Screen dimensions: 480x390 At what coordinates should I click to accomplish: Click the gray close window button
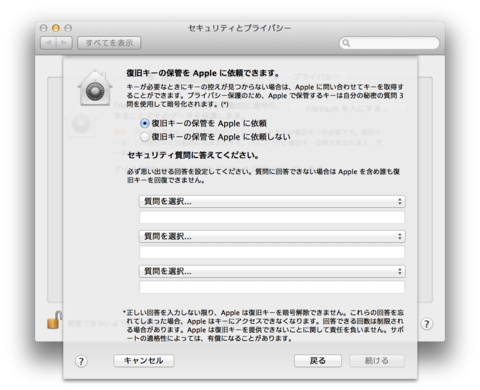[x=43, y=28]
